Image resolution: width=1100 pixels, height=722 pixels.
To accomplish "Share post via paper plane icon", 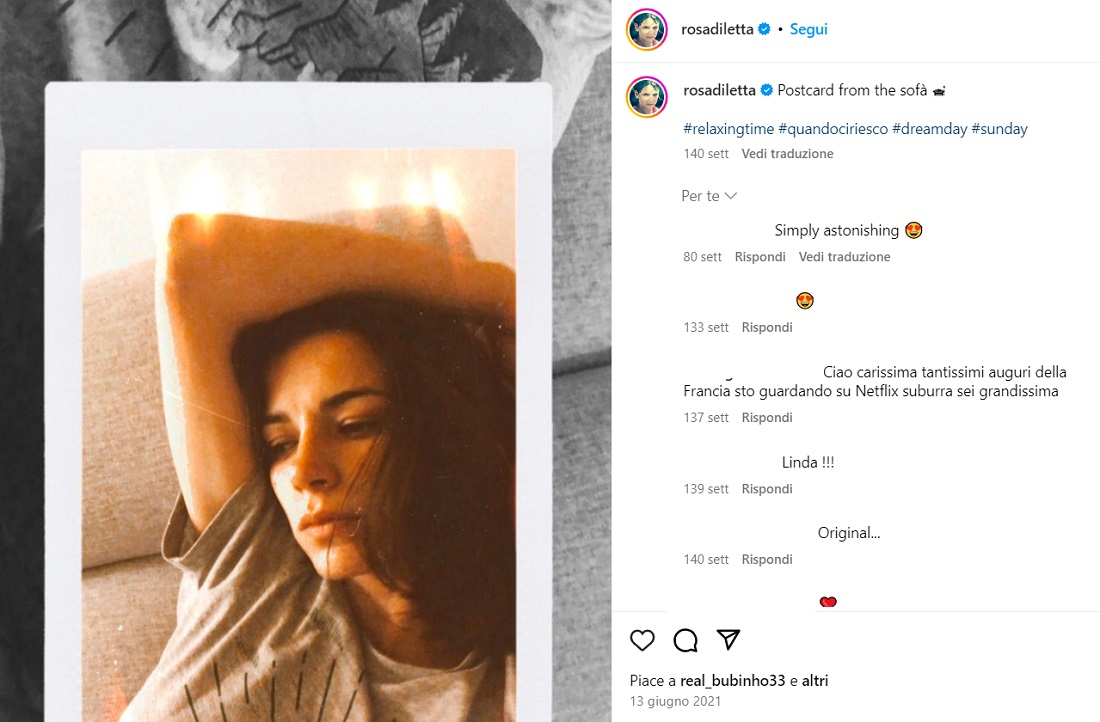I will (729, 640).
